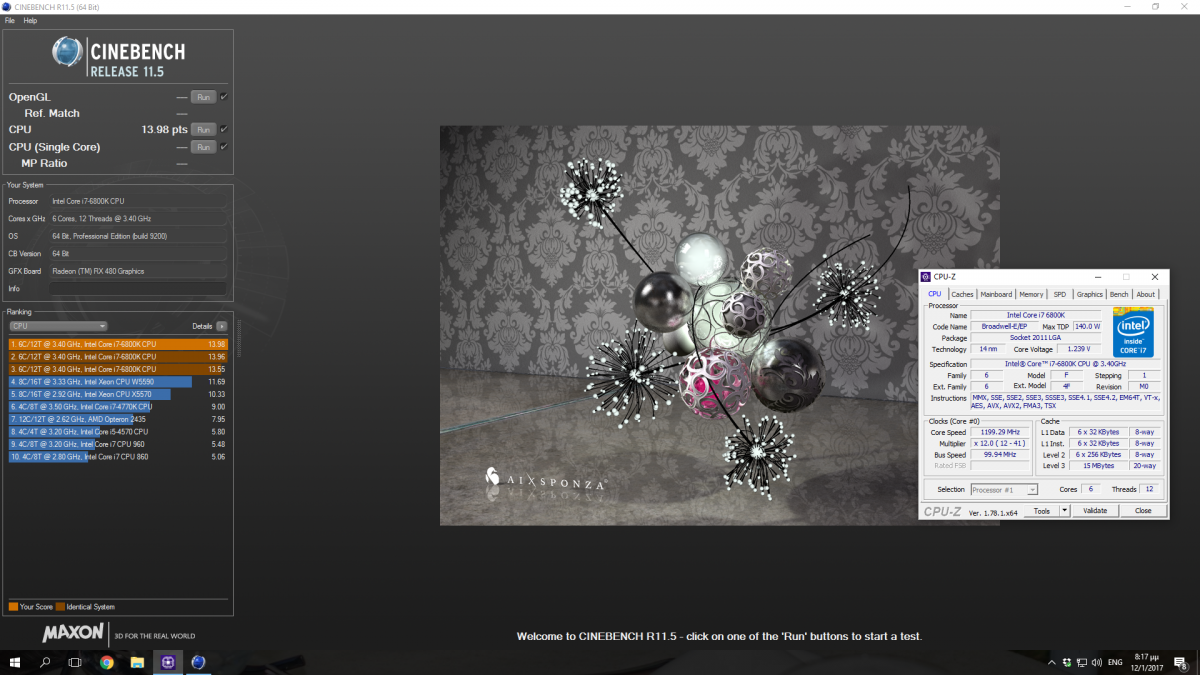Open the Action Center notifications

1180,662
